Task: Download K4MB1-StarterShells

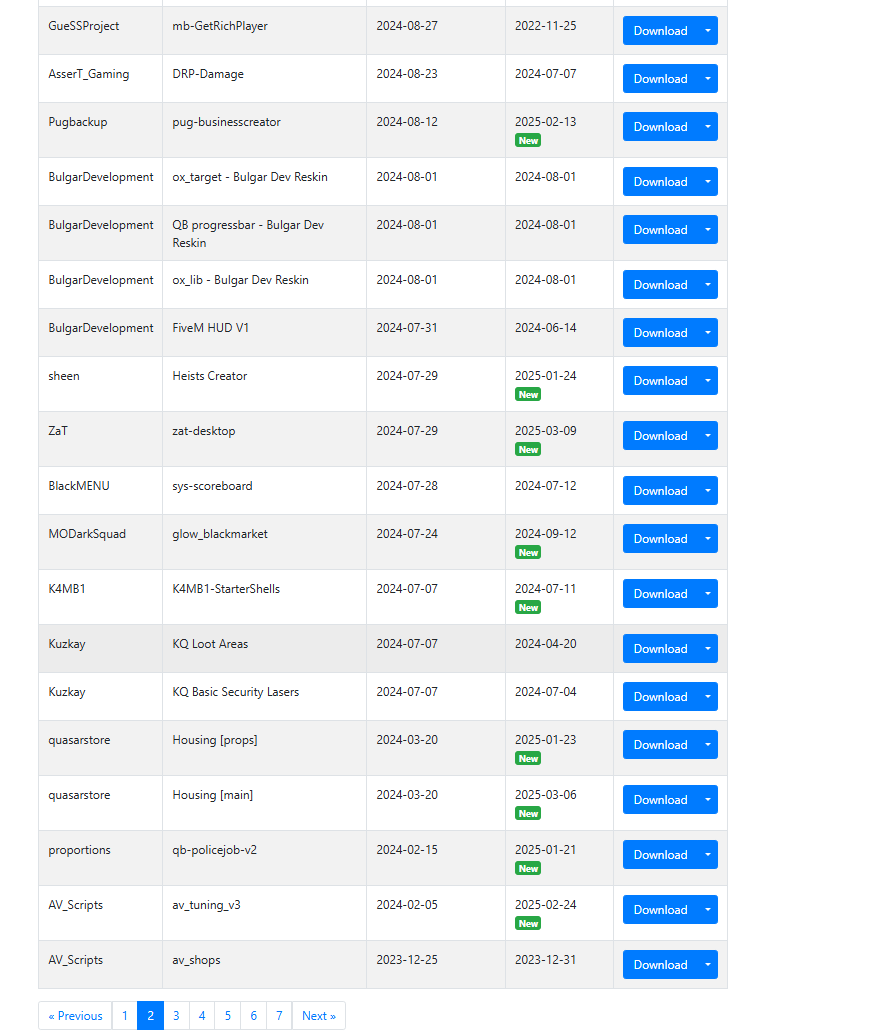Action: [x=660, y=594]
